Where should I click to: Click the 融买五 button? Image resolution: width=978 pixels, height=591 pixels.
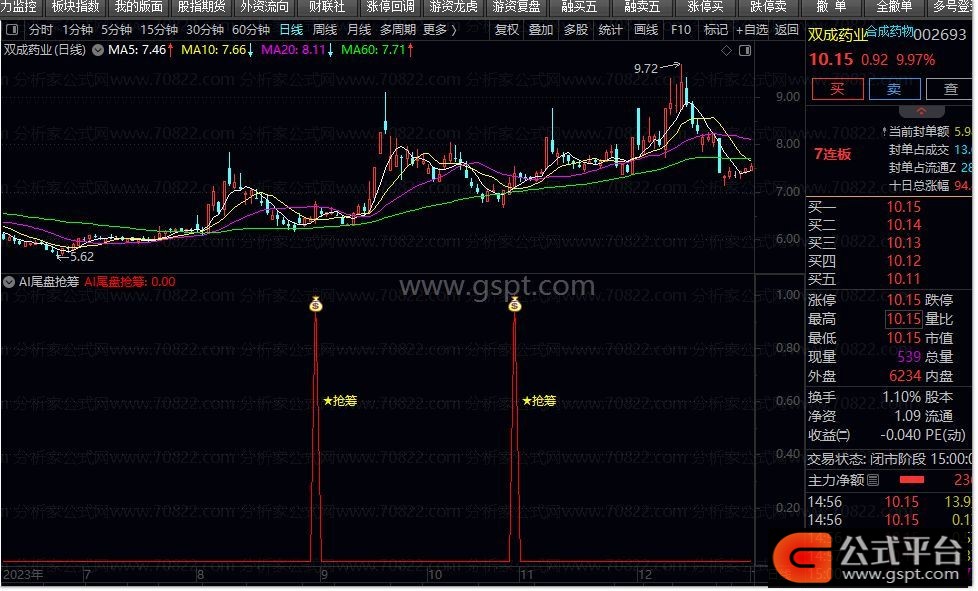579,7
